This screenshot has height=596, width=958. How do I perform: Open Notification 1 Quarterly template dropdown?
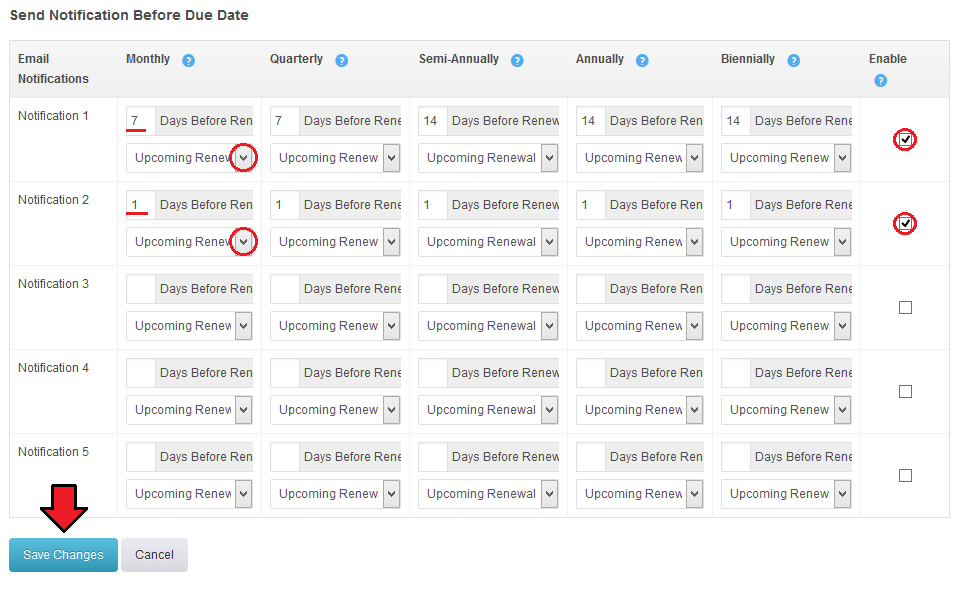click(x=335, y=158)
